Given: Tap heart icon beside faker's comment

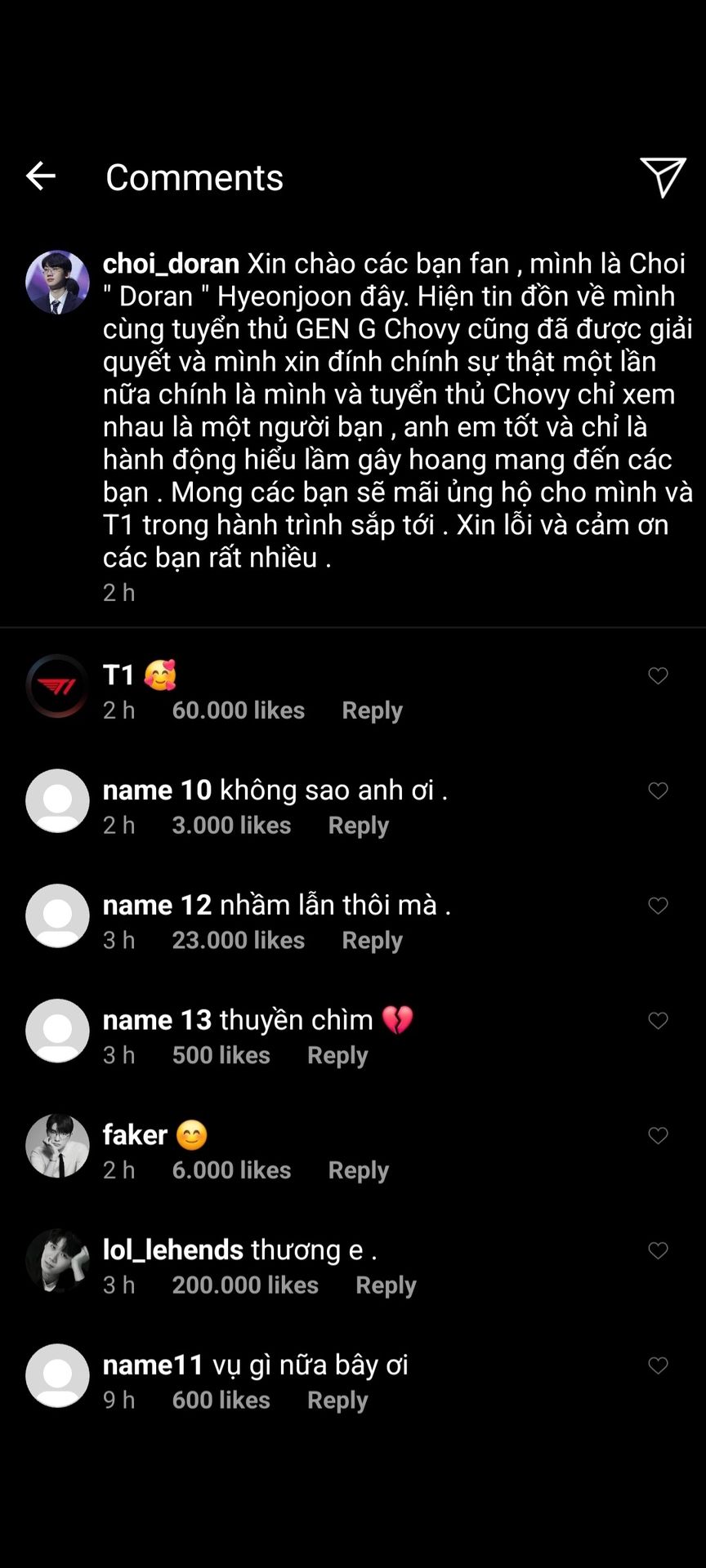Looking at the screenshot, I should 658,1136.
